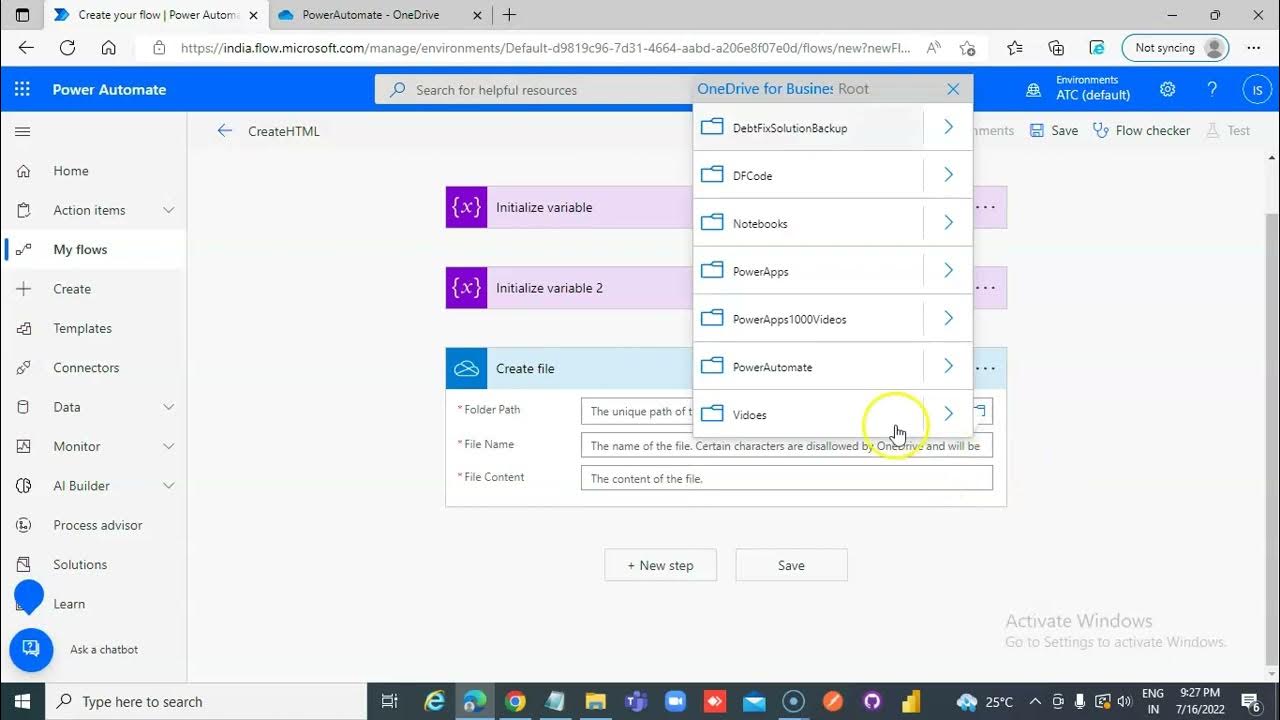Click the Edge favorites star-list icon

[x=1015, y=47]
